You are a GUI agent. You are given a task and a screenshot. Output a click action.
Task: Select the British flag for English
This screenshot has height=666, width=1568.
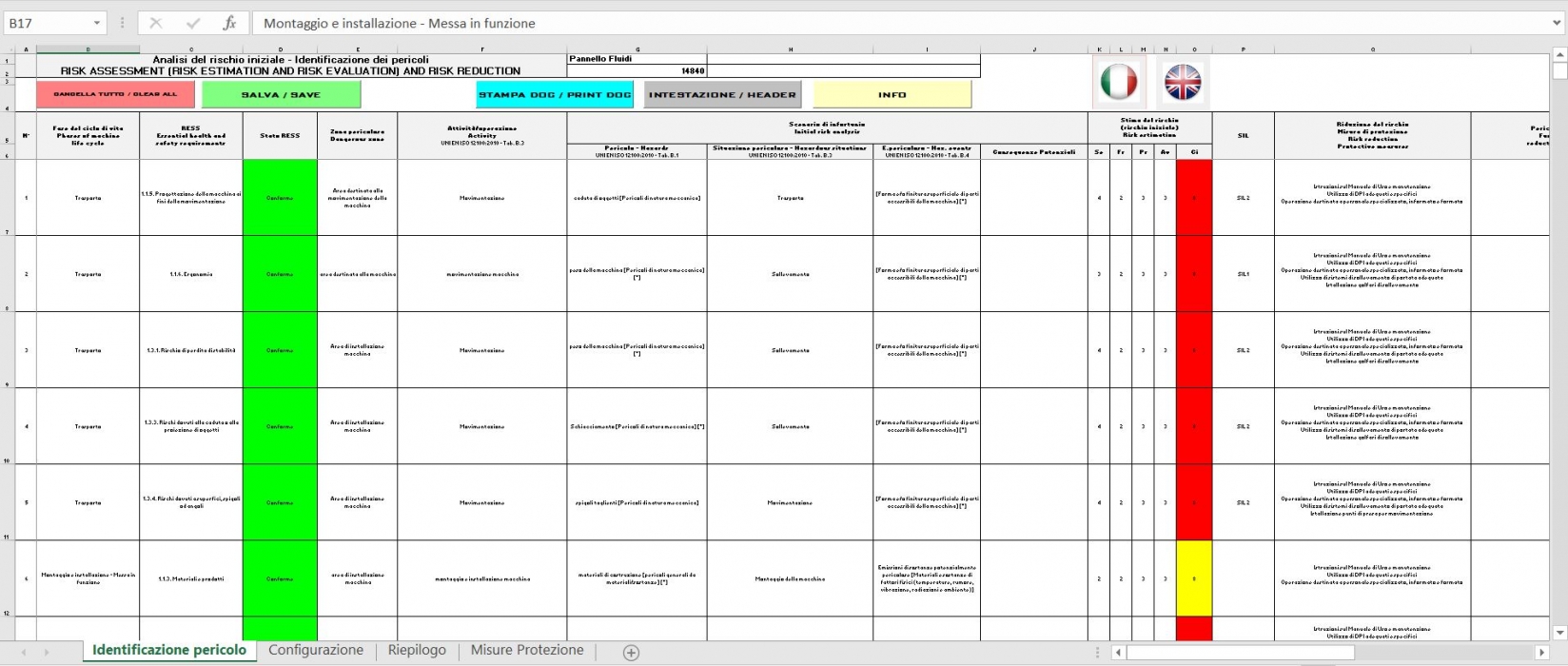point(1183,82)
